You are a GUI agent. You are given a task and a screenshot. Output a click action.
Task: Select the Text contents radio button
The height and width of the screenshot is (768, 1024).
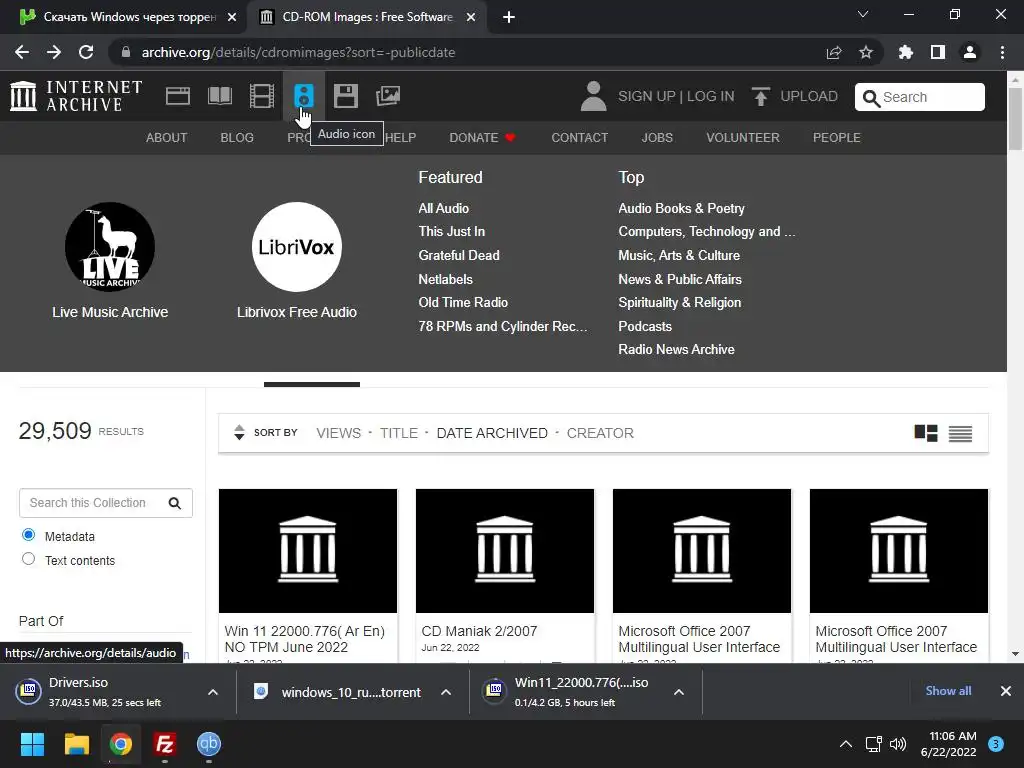click(29, 559)
